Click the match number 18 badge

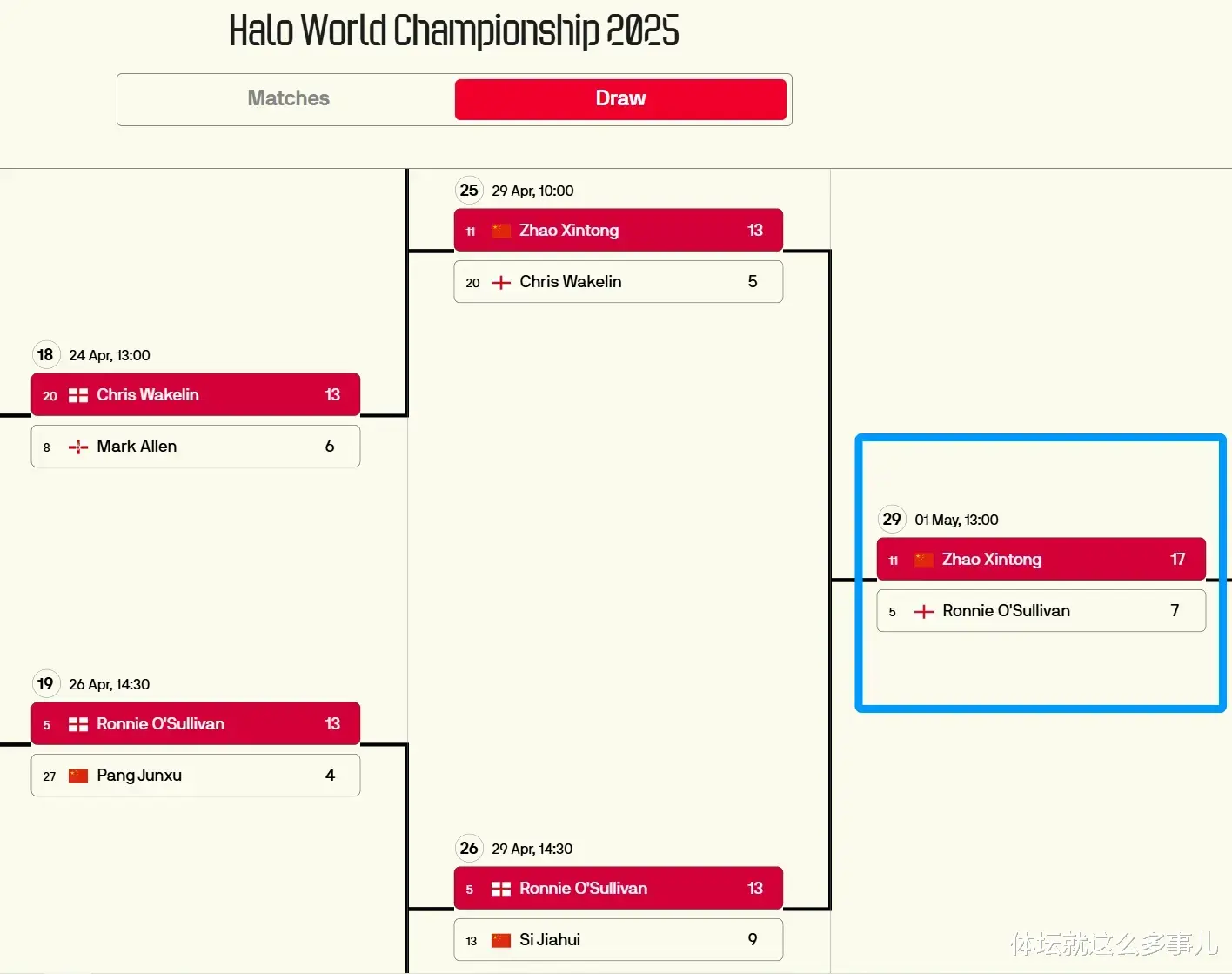coord(45,354)
